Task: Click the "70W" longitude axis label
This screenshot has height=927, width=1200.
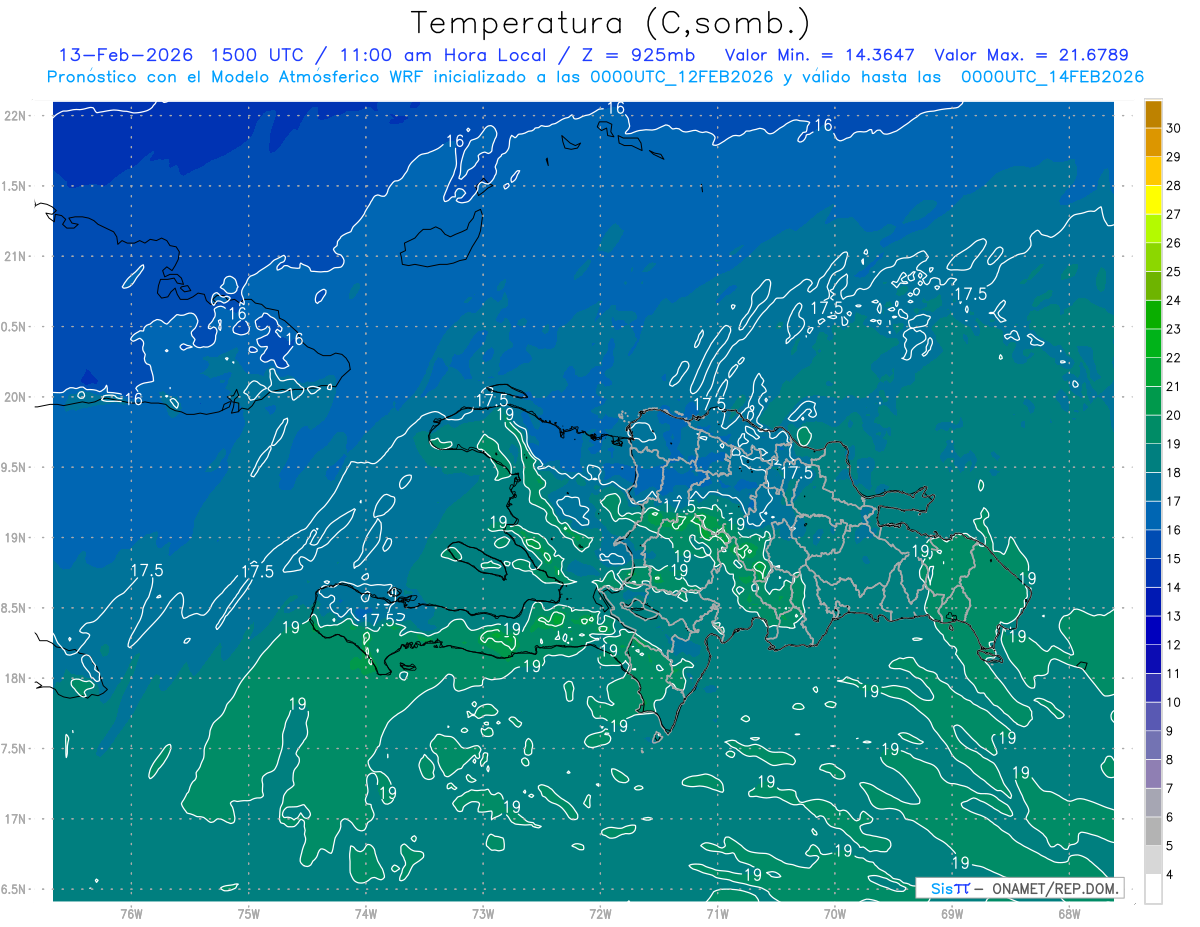Action: [x=834, y=914]
